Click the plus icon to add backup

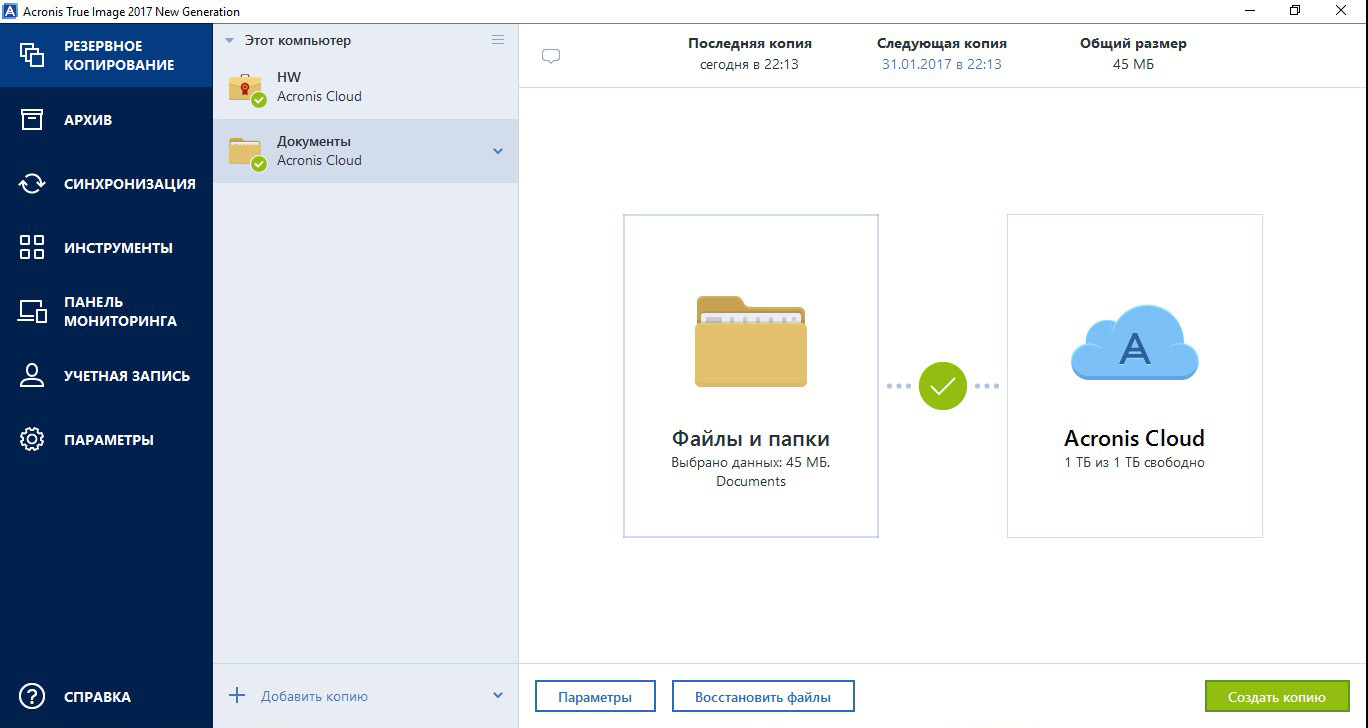pyautogui.click(x=237, y=695)
